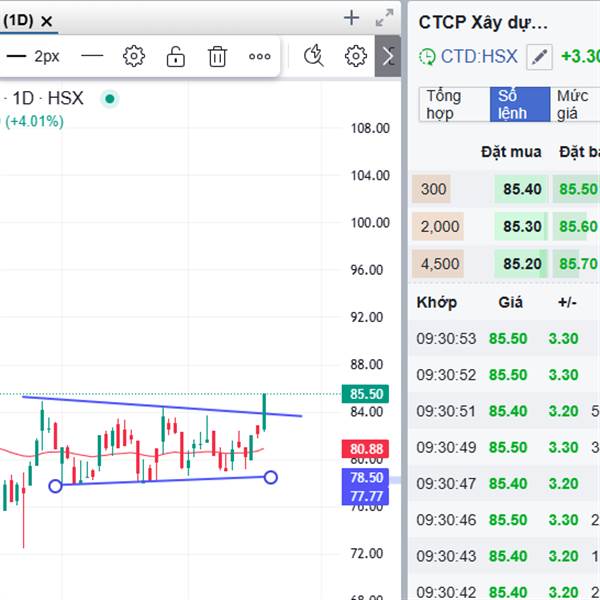Toggle lock on the selected drawing
600x600 pixels.
[x=176, y=56]
